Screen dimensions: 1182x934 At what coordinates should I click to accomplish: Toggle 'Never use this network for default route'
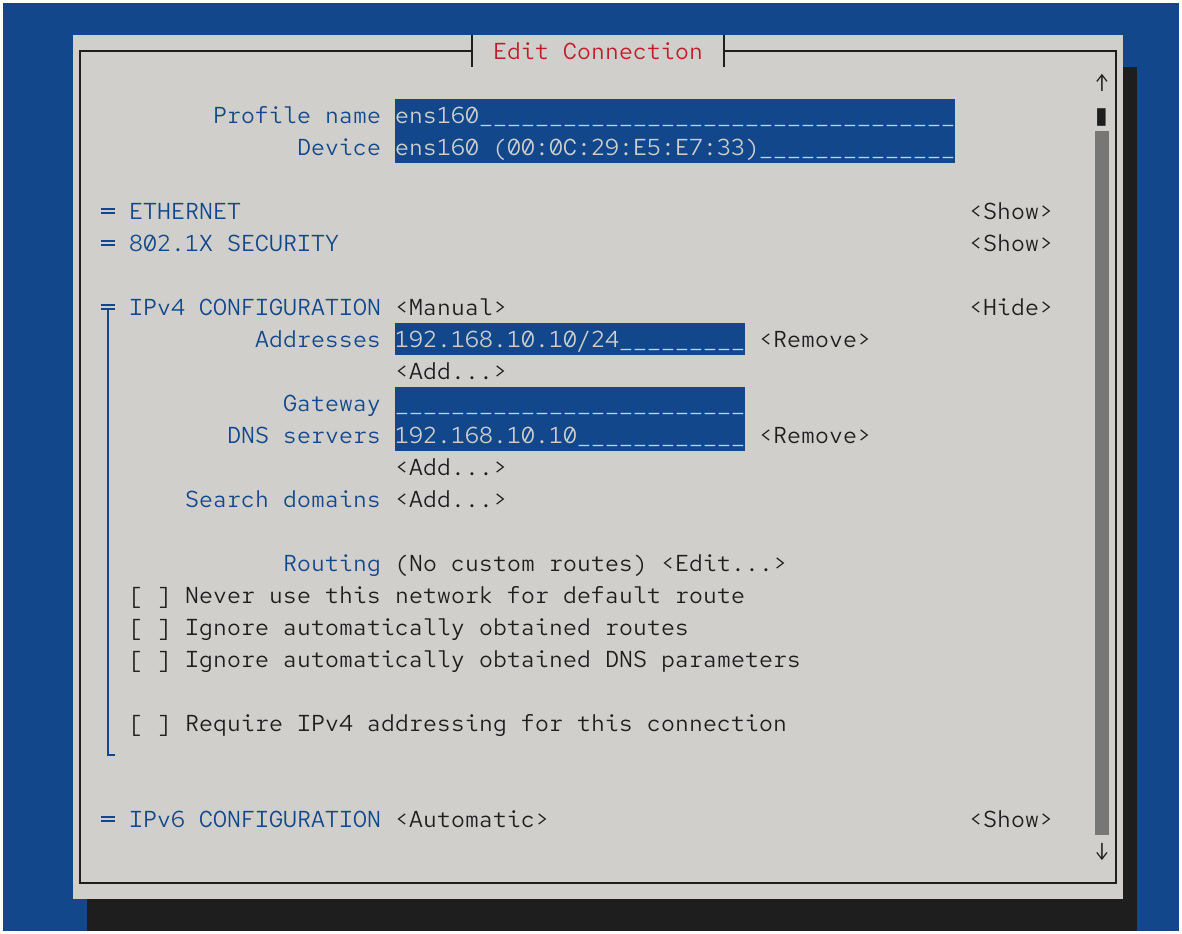coord(150,596)
